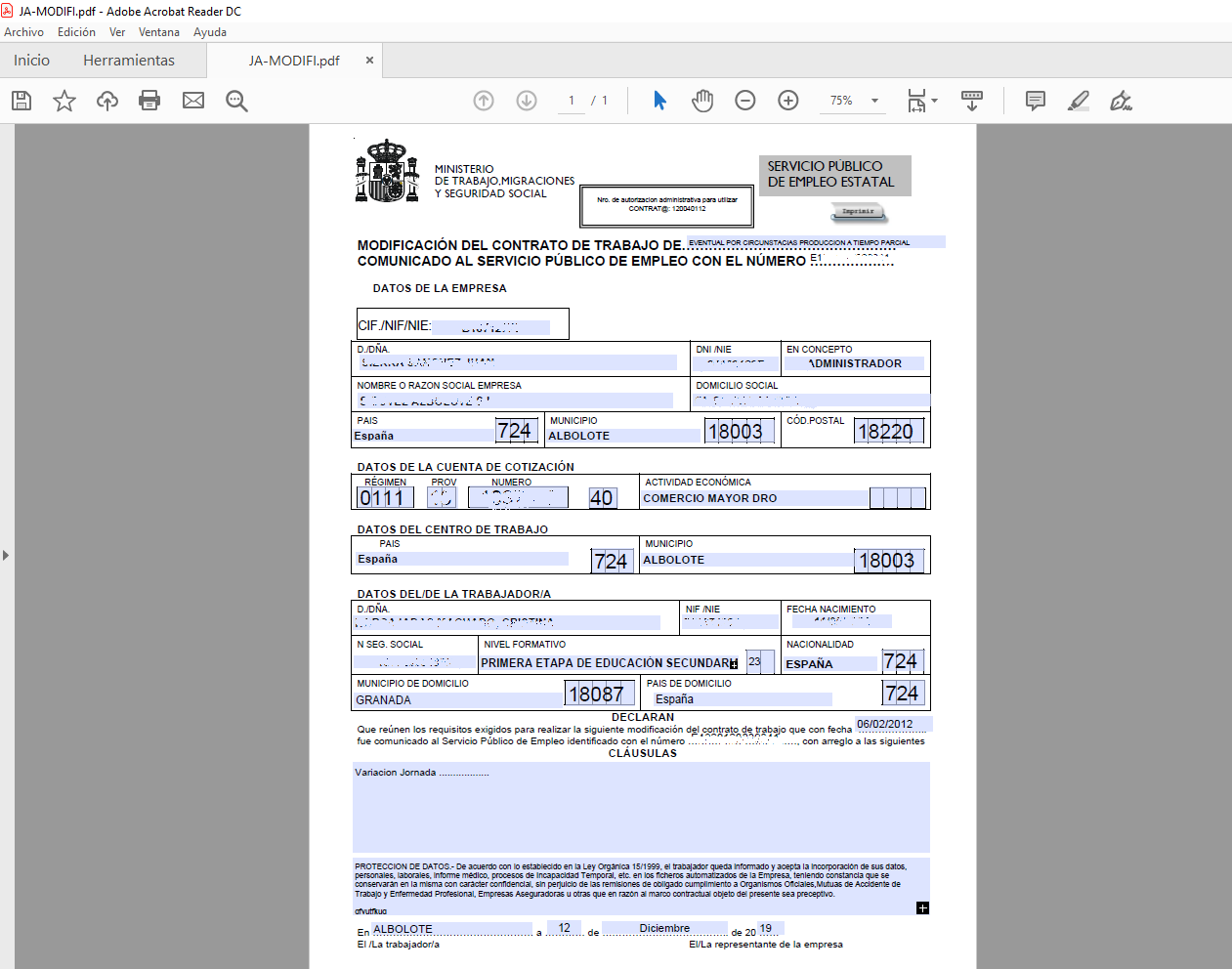Click the cloud upload icon
The image size is (1232, 969).
[107, 101]
